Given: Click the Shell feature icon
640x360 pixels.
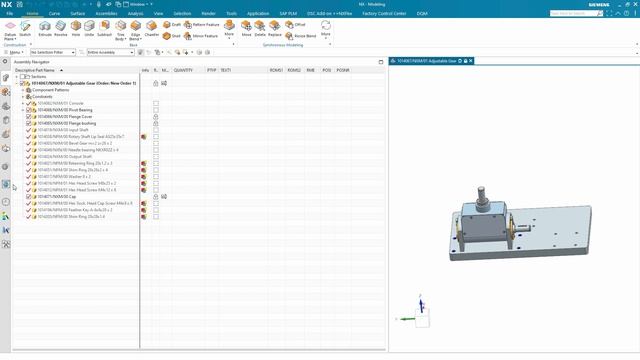Looking at the screenshot, I should tap(167, 36).
